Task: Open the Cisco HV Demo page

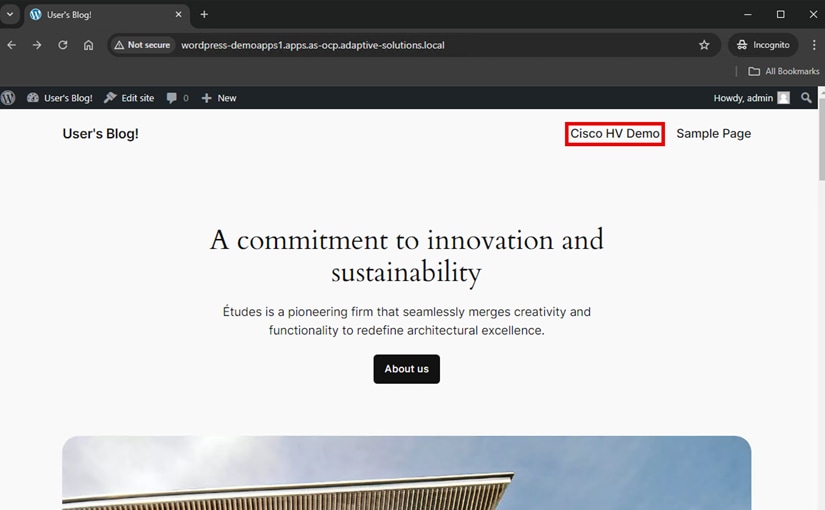Action: click(x=615, y=134)
